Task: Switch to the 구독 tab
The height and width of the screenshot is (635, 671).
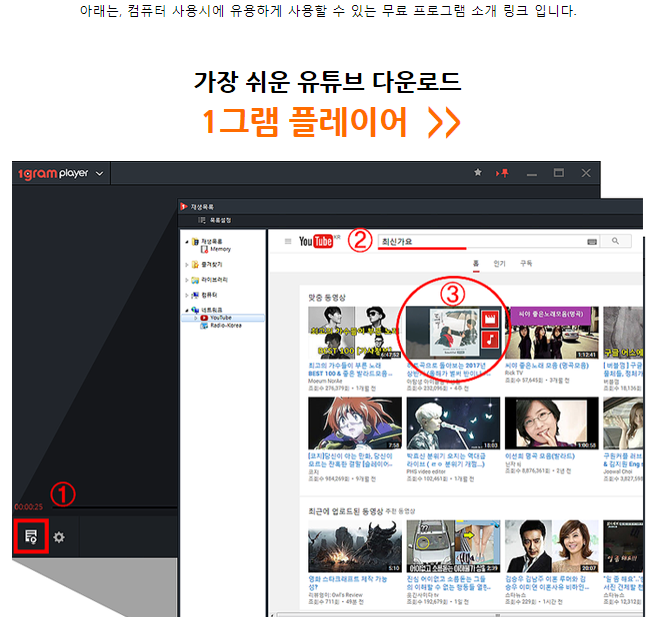Action: (526, 263)
